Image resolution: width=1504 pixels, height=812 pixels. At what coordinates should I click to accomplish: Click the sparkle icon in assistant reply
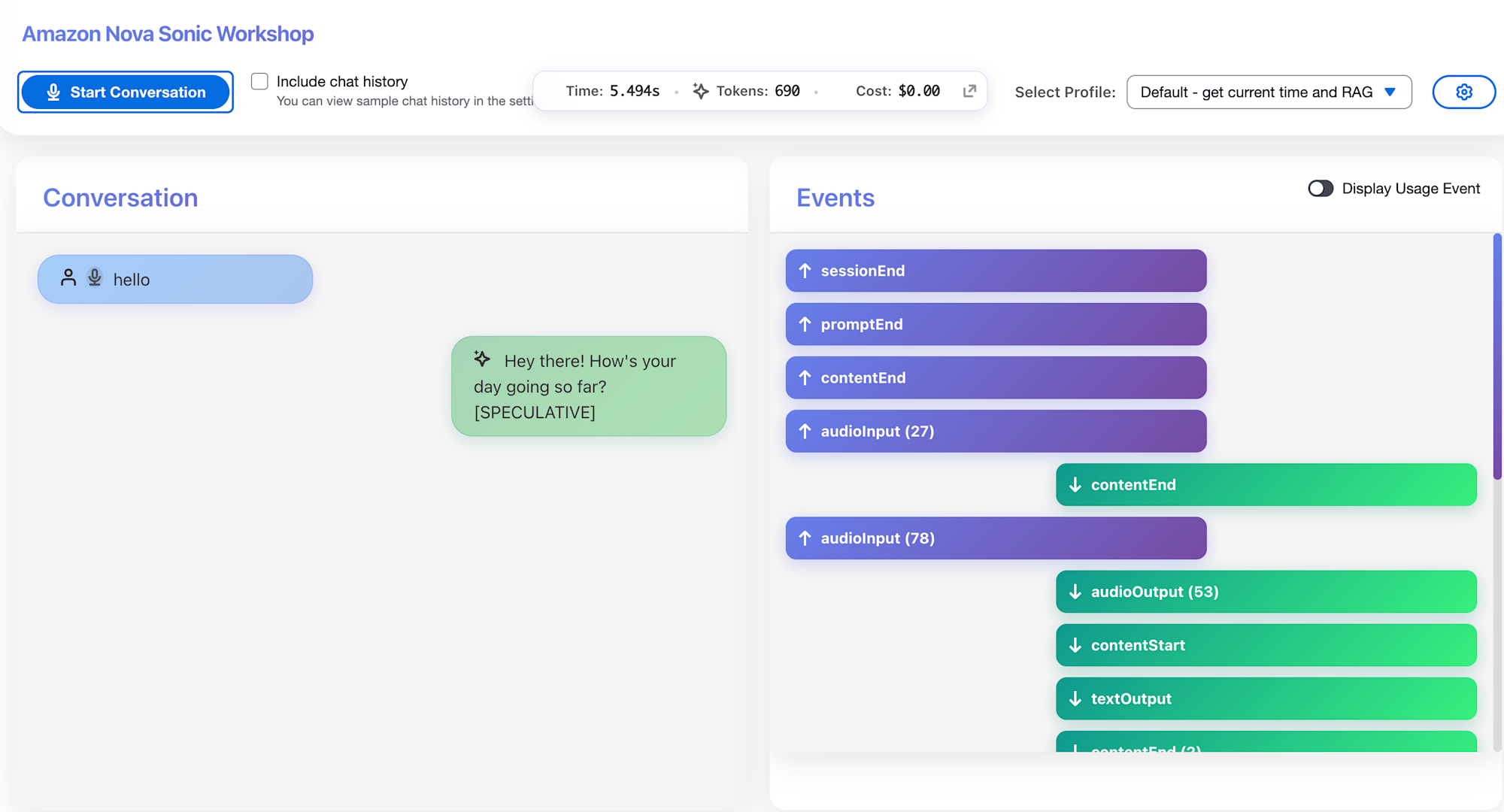point(482,359)
